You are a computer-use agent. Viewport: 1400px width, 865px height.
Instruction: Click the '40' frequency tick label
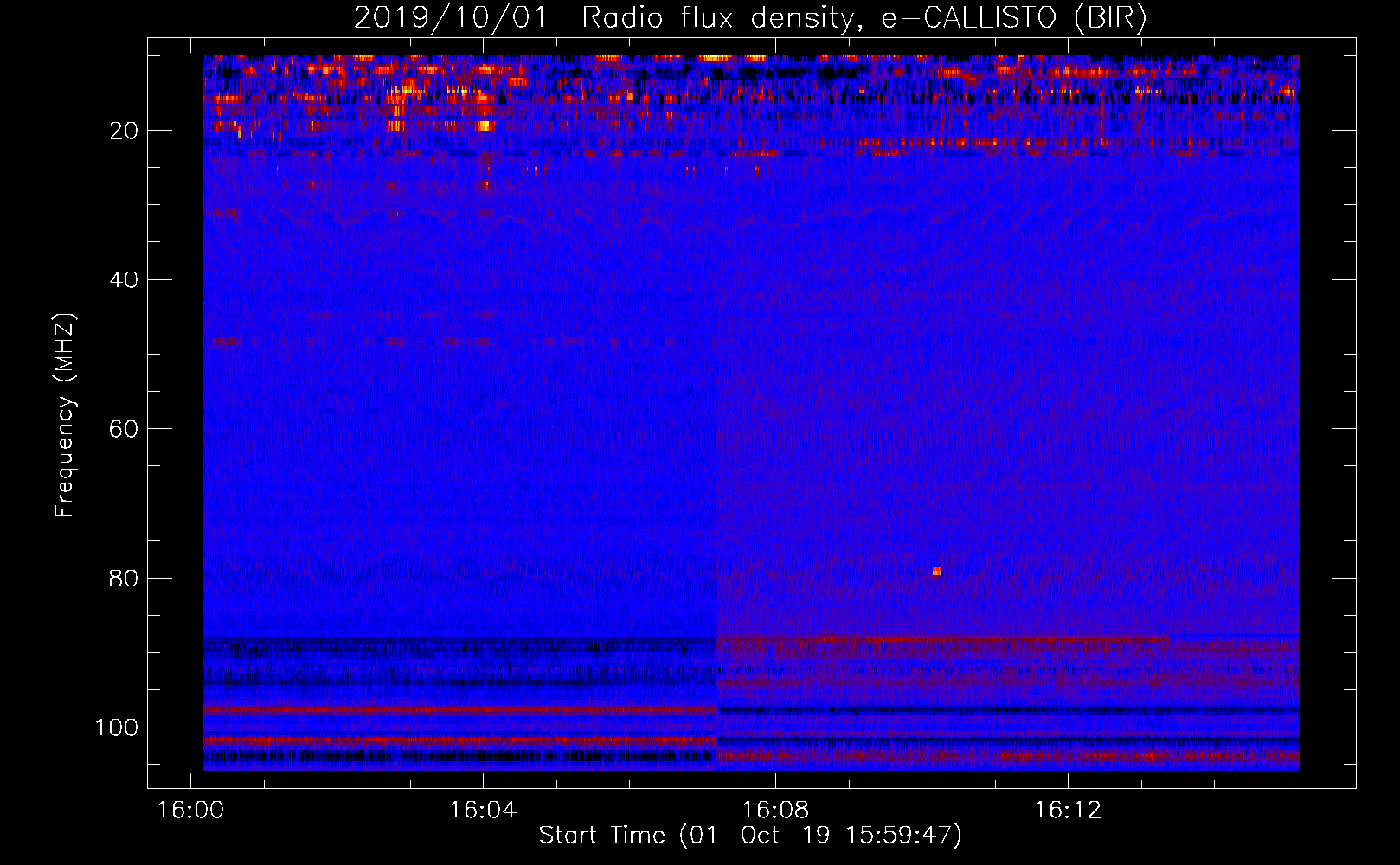125,280
